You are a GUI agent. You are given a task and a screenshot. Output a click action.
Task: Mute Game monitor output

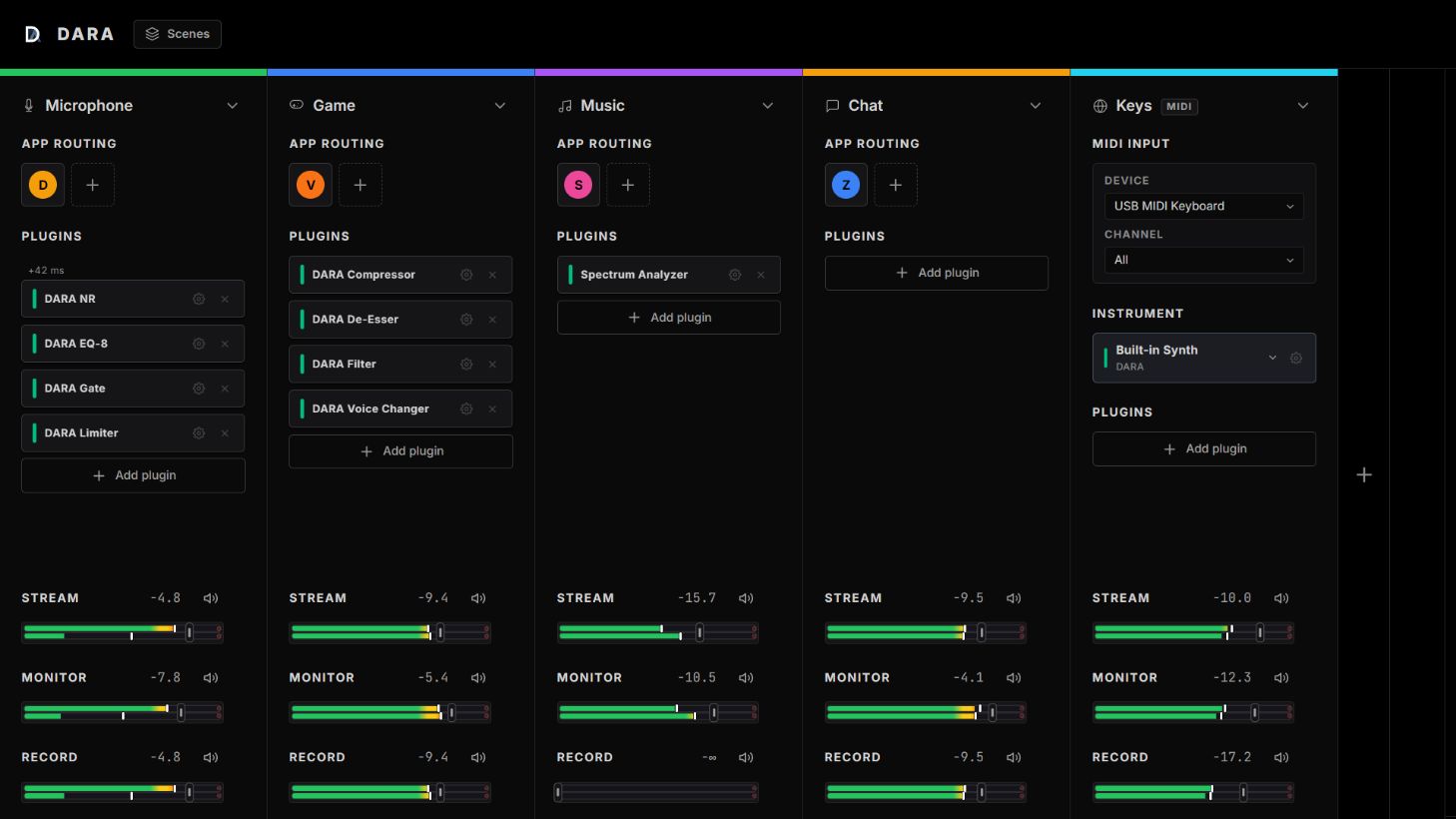coord(478,678)
